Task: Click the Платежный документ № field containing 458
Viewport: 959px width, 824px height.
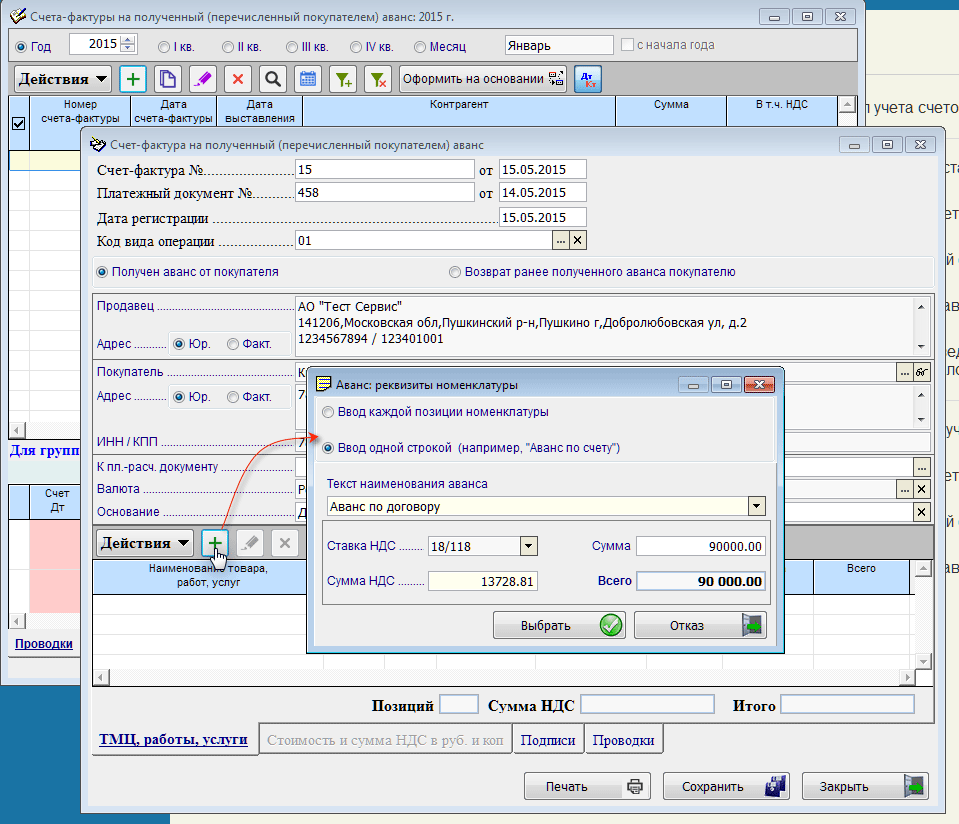Action: (385, 193)
